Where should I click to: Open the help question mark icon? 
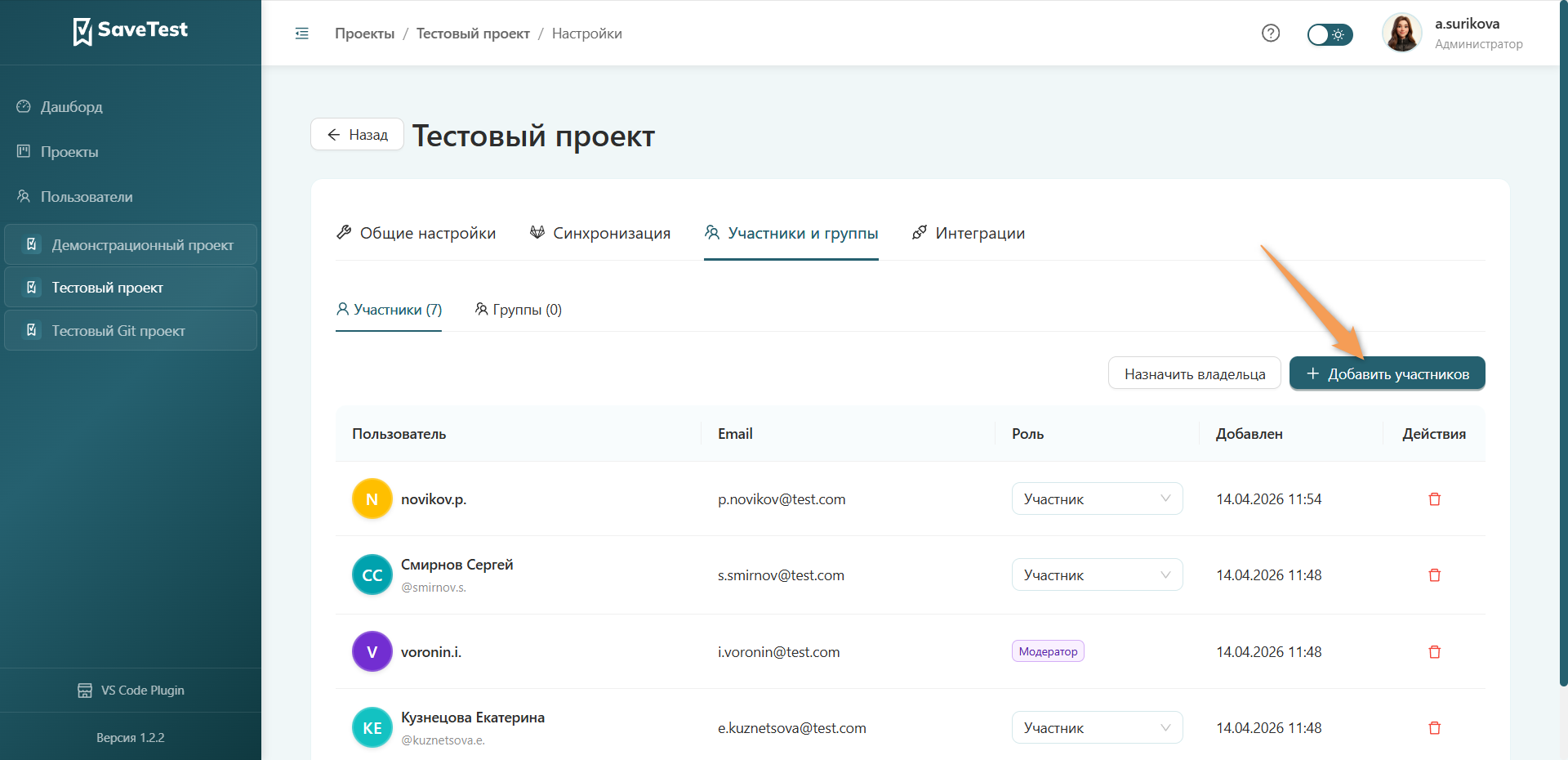point(1271,34)
